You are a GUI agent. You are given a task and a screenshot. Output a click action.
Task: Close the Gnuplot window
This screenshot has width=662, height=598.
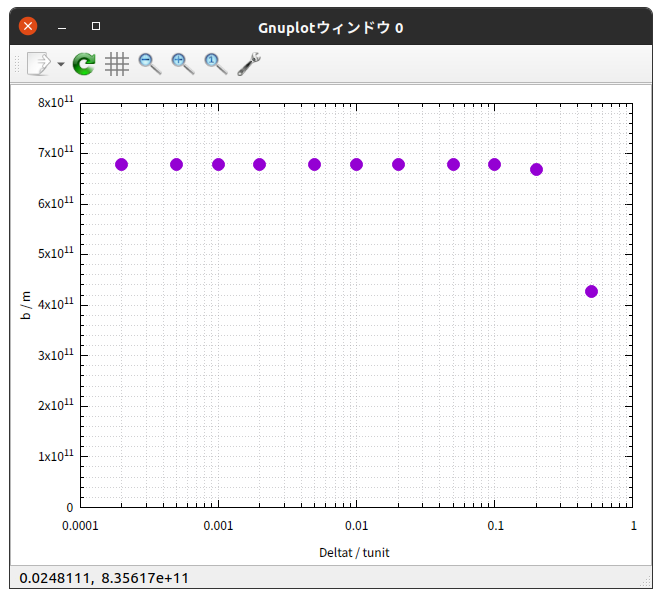coord(28,26)
